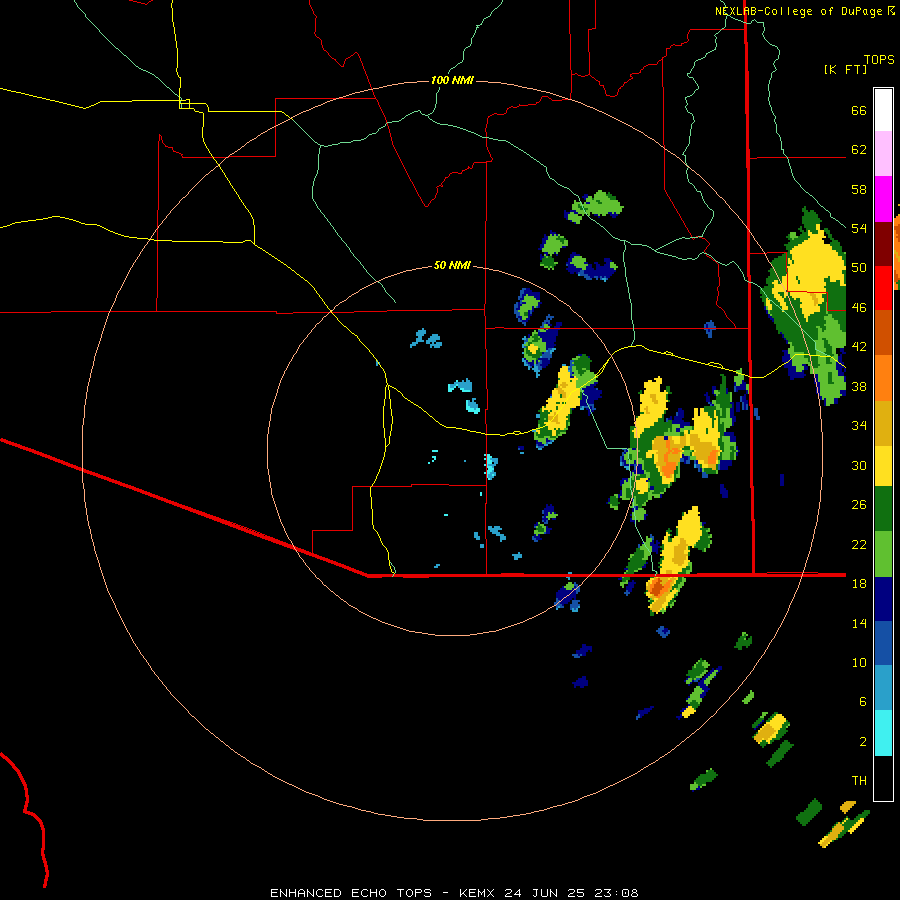The height and width of the screenshot is (900, 900).
Task: Click the '34' legend value
Action: coord(859,426)
